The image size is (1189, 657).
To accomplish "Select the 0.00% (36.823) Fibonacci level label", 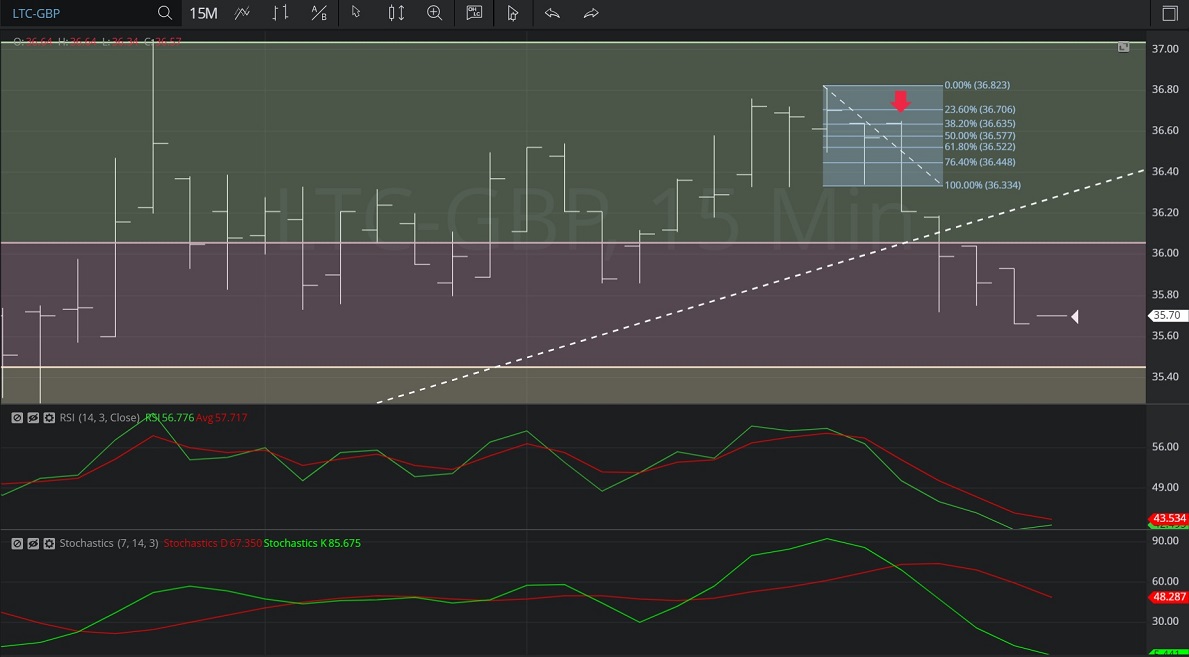I will coord(977,85).
